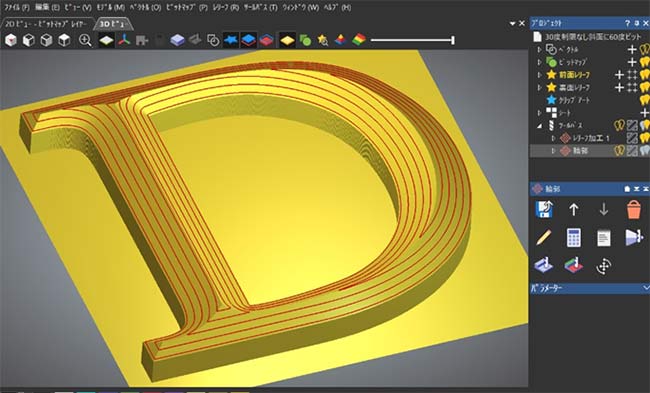This screenshot has height=393, width=650.
Task: Expand the ビットマップ tree node
Action: click(539, 62)
